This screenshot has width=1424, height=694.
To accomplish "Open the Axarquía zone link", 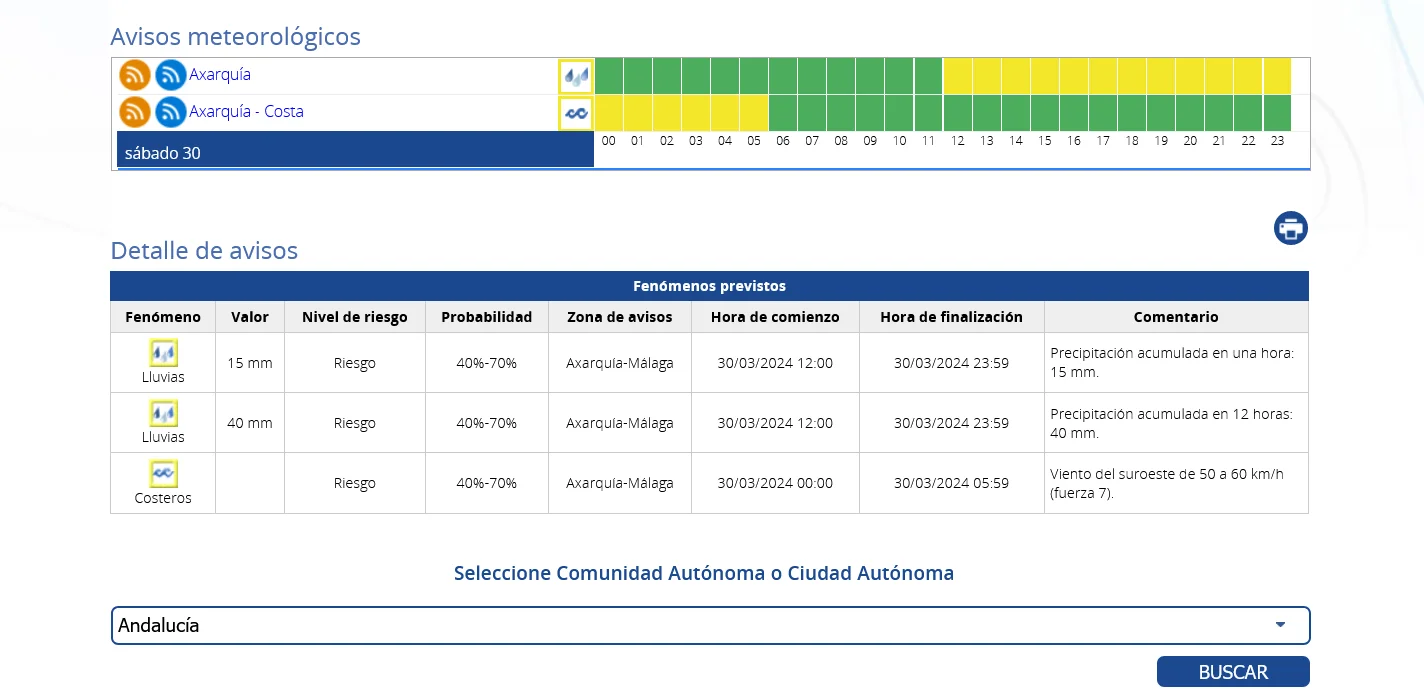I will [x=220, y=75].
